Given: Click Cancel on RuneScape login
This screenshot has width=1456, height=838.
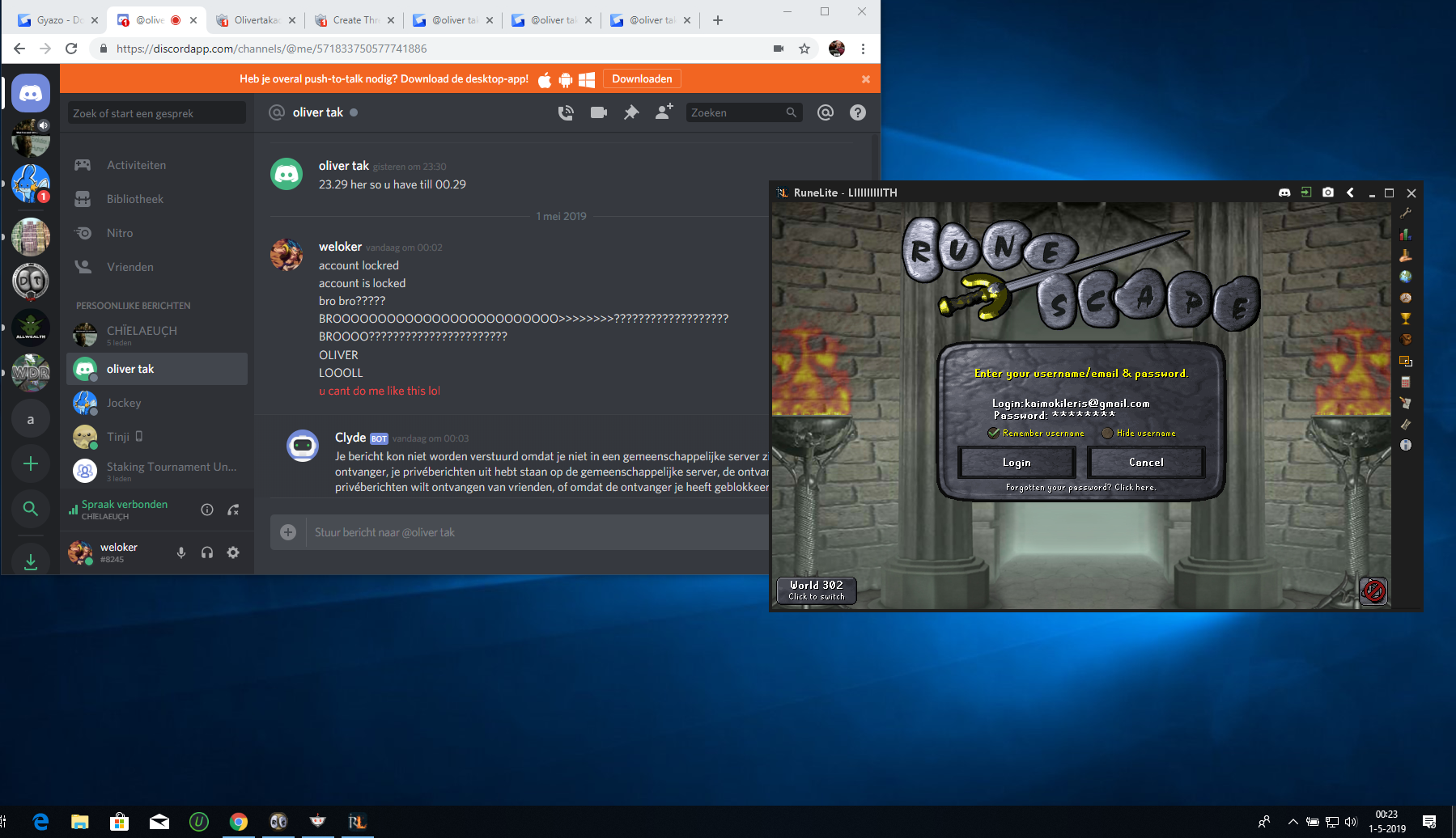Looking at the screenshot, I should 1146,462.
